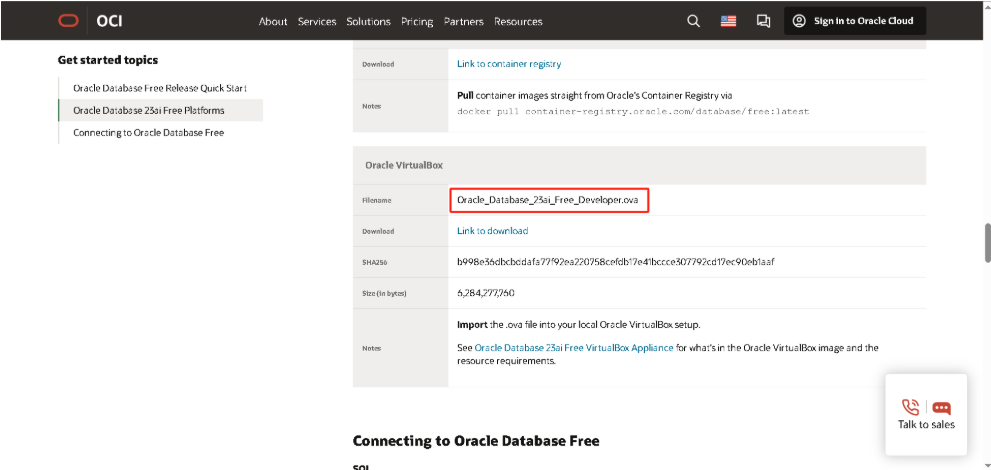The image size is (991, 470).
Task: Click the Size (in bytes) row label
Action: [x=384, y=294]
